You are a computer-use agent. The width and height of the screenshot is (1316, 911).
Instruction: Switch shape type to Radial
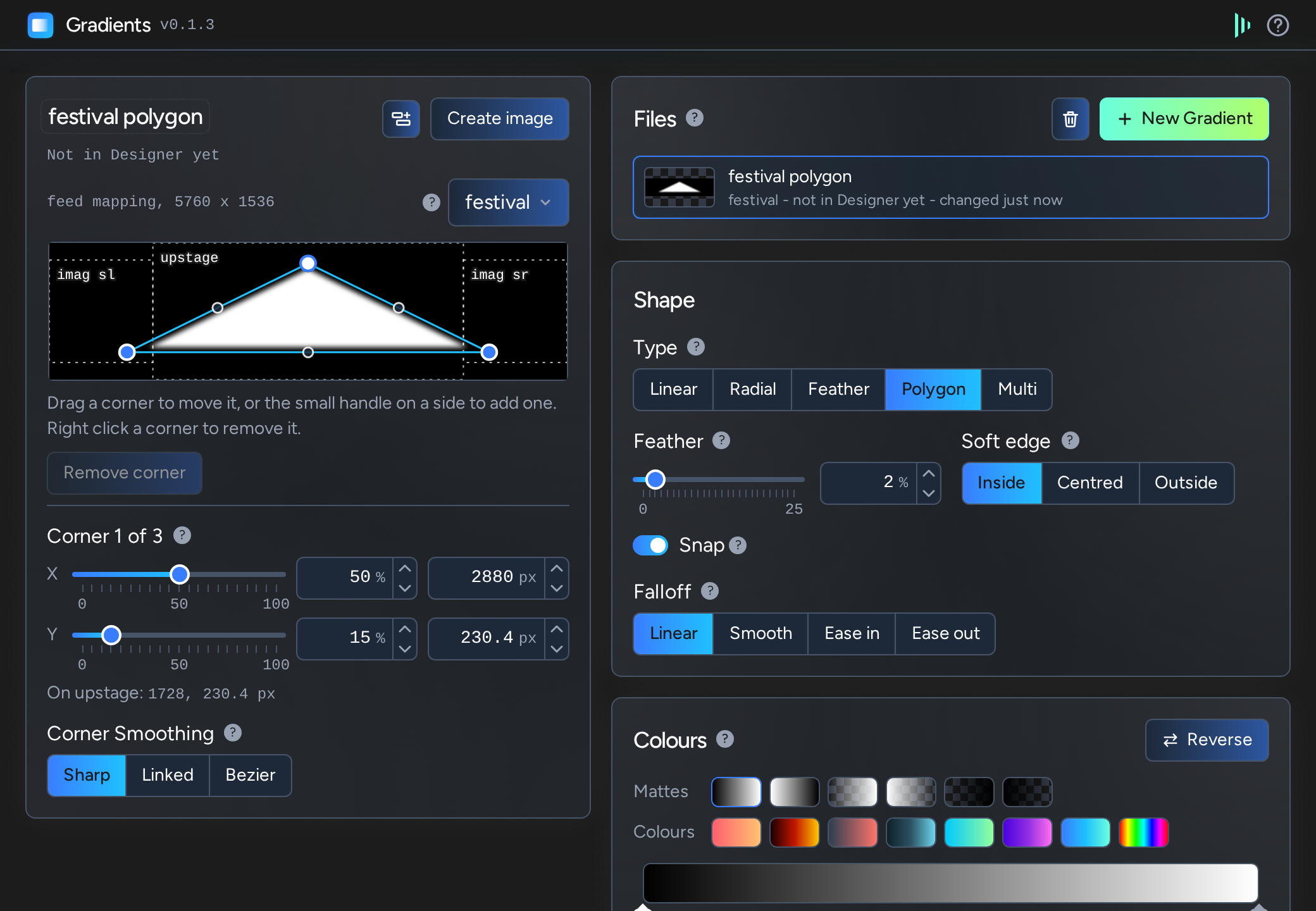(752, 389)
